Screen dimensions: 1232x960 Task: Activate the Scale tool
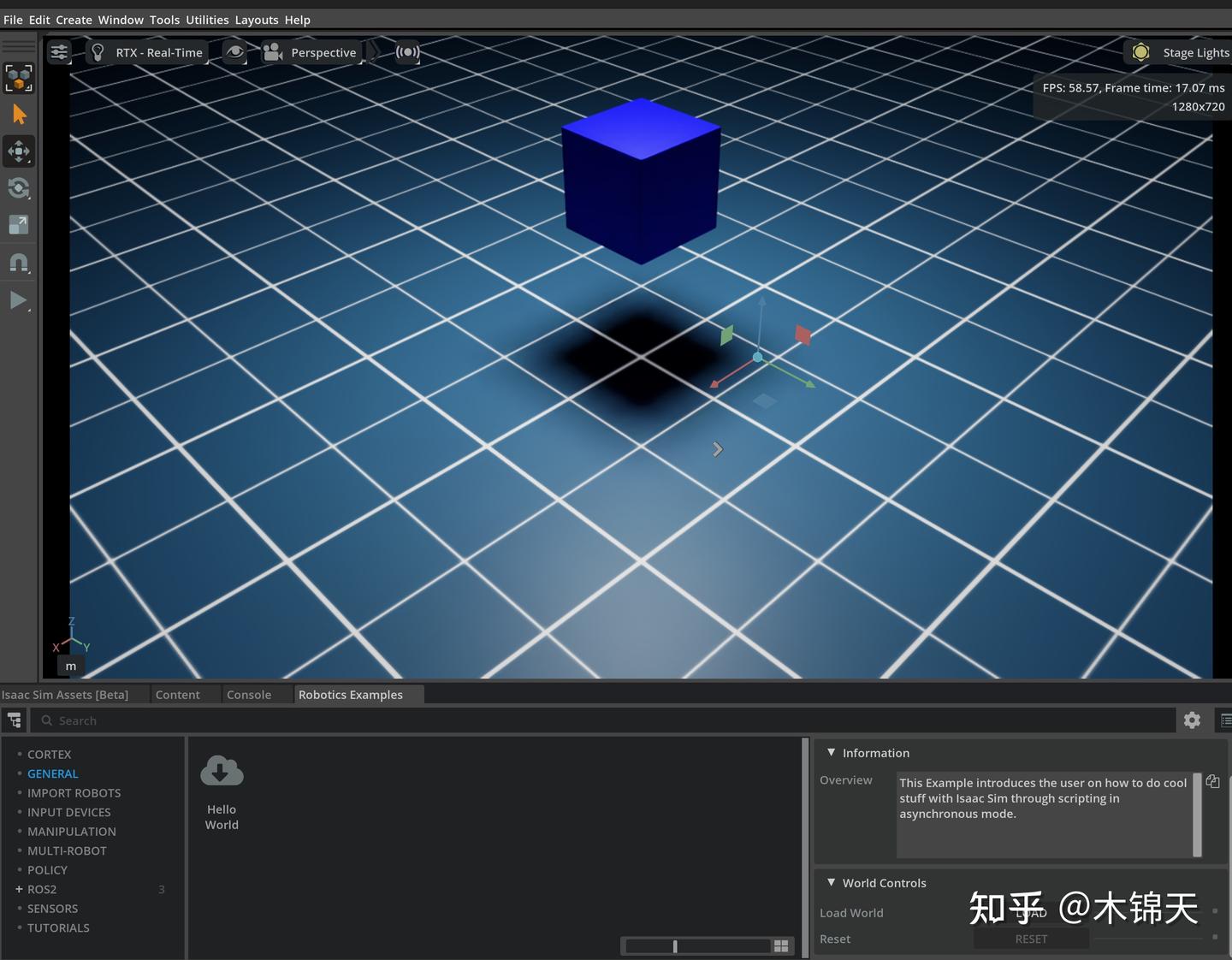point(19,225)
